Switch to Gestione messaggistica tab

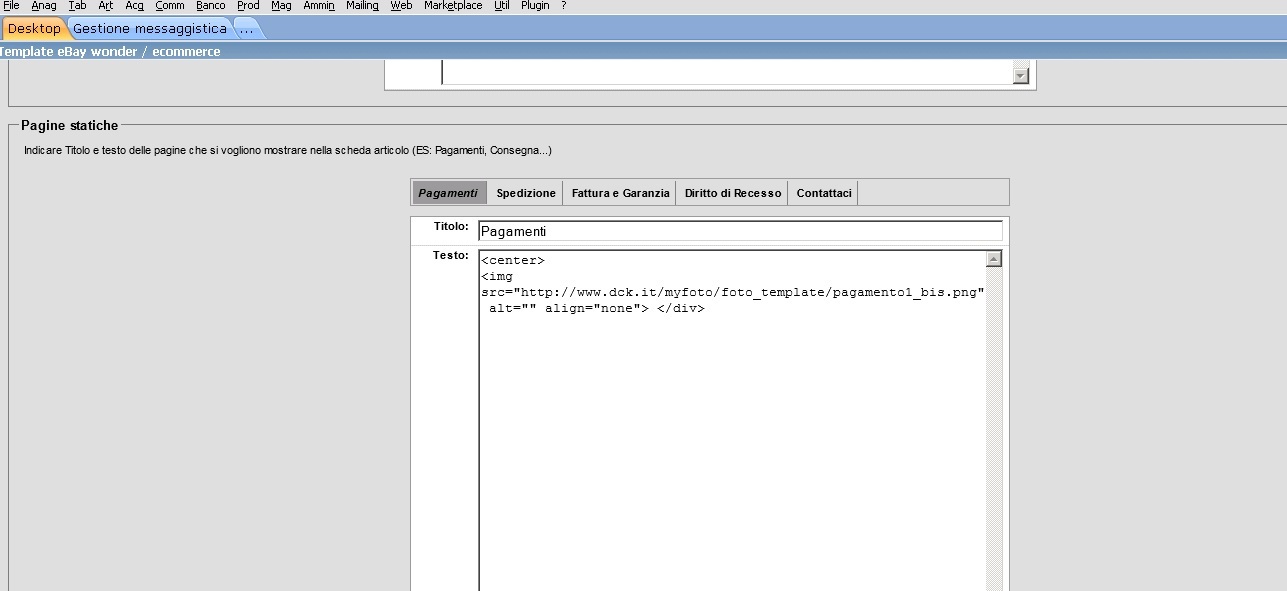pos(150,28)
